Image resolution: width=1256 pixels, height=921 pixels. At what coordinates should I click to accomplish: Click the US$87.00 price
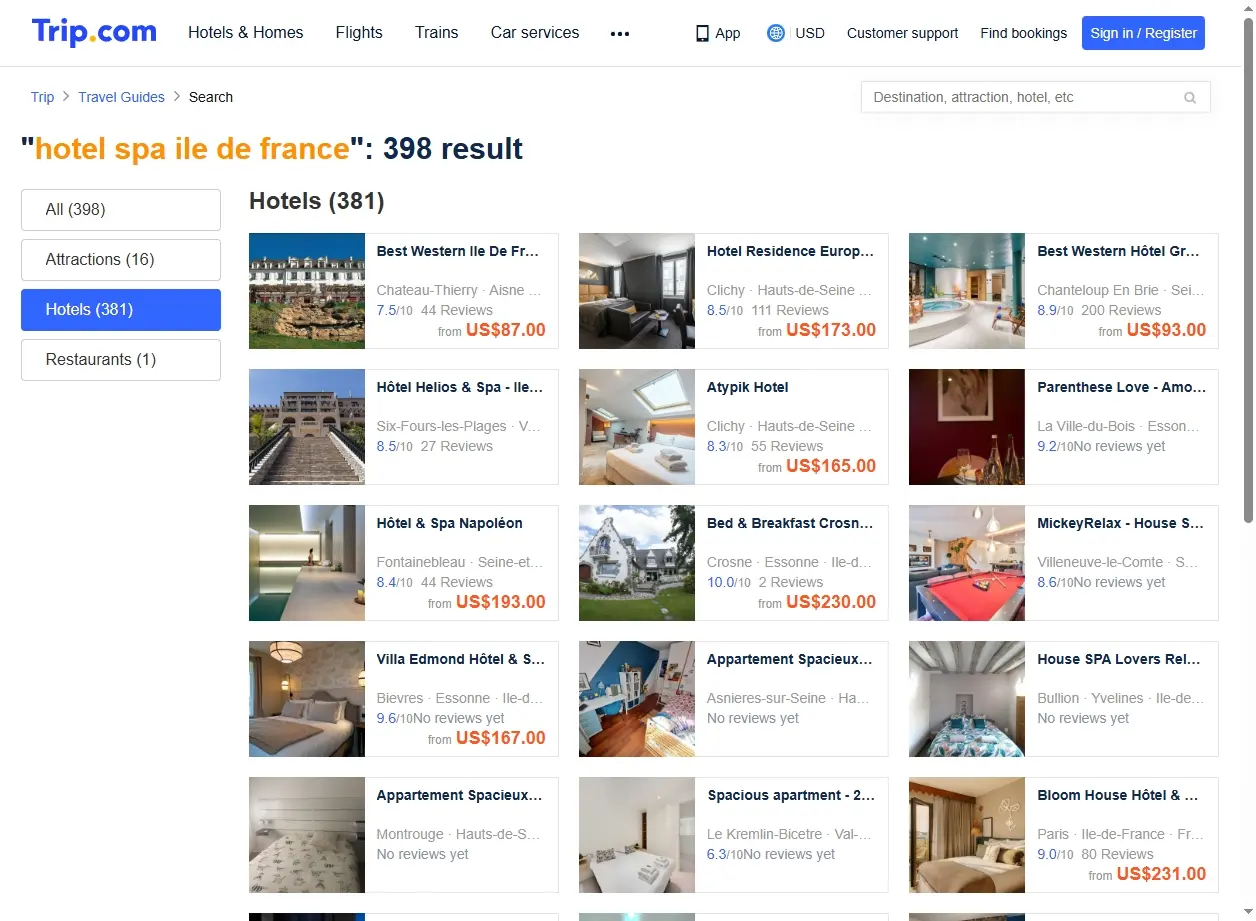[506, 330]
